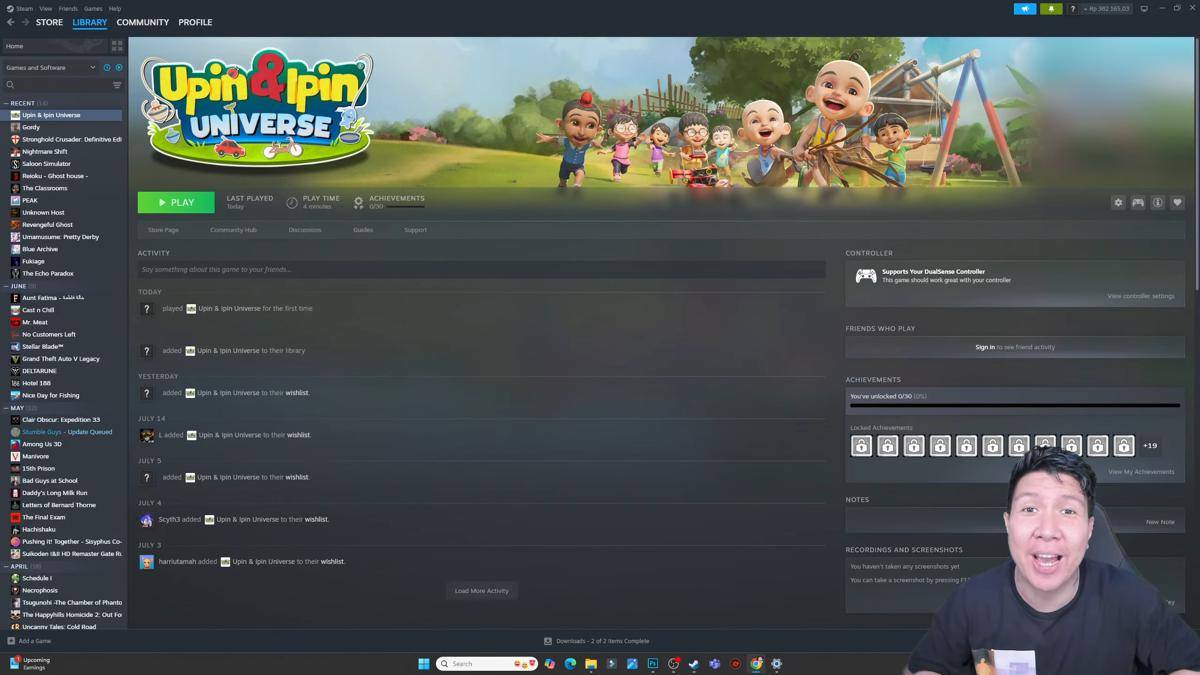
Task: Open controller layout icon beside settings gear
Action: [1138, 203]
